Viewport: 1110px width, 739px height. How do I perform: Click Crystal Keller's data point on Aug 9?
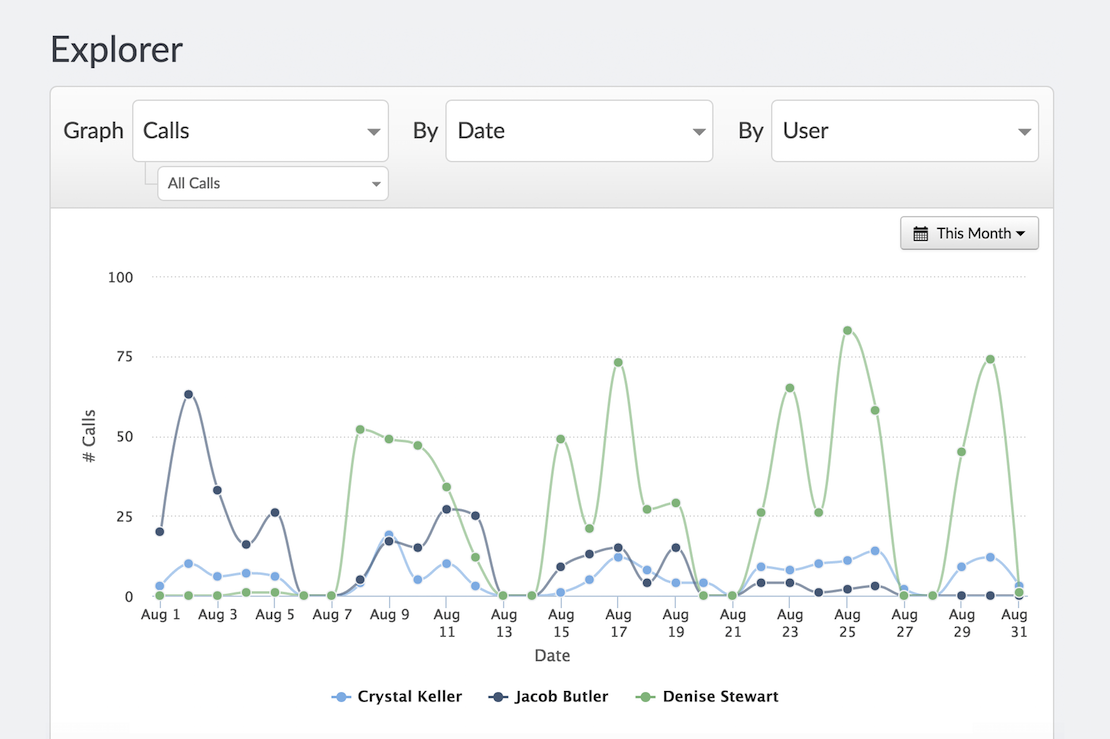point(389,535)
